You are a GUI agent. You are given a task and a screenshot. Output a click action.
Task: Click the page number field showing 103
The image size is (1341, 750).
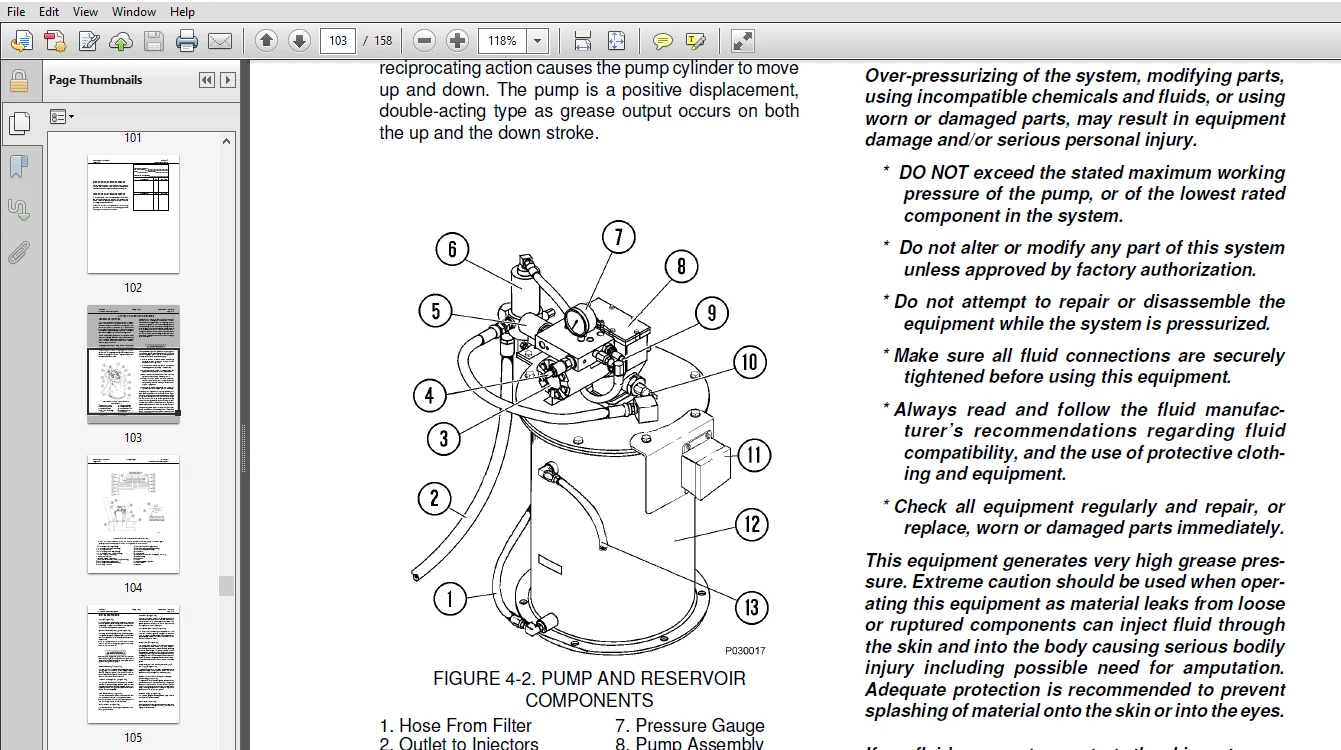point(339,41)
